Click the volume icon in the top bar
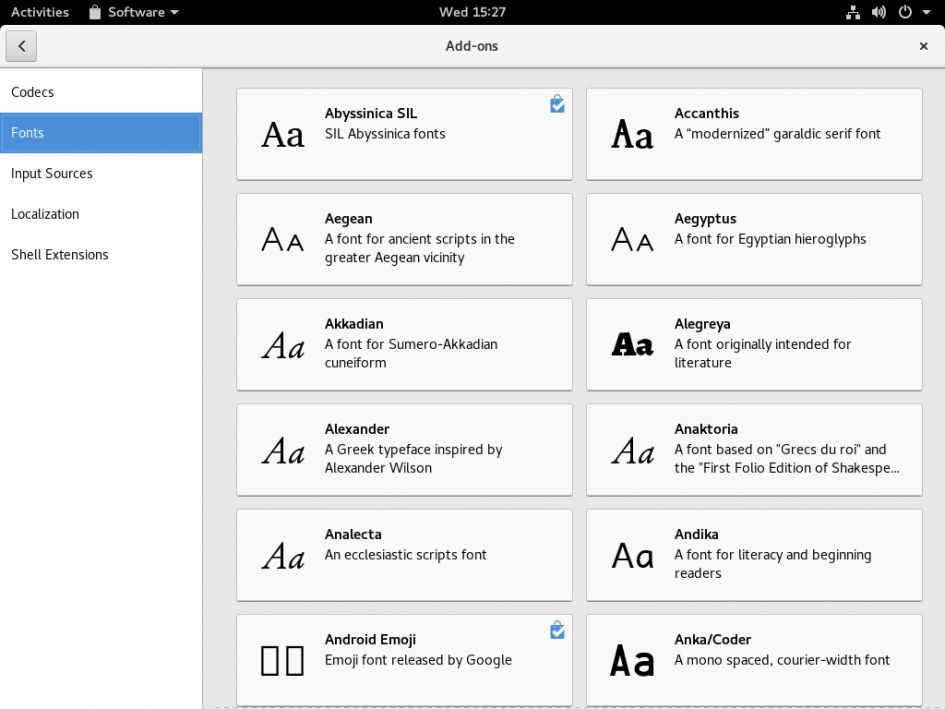Viewport: 945px width, 709px height. 880,12
